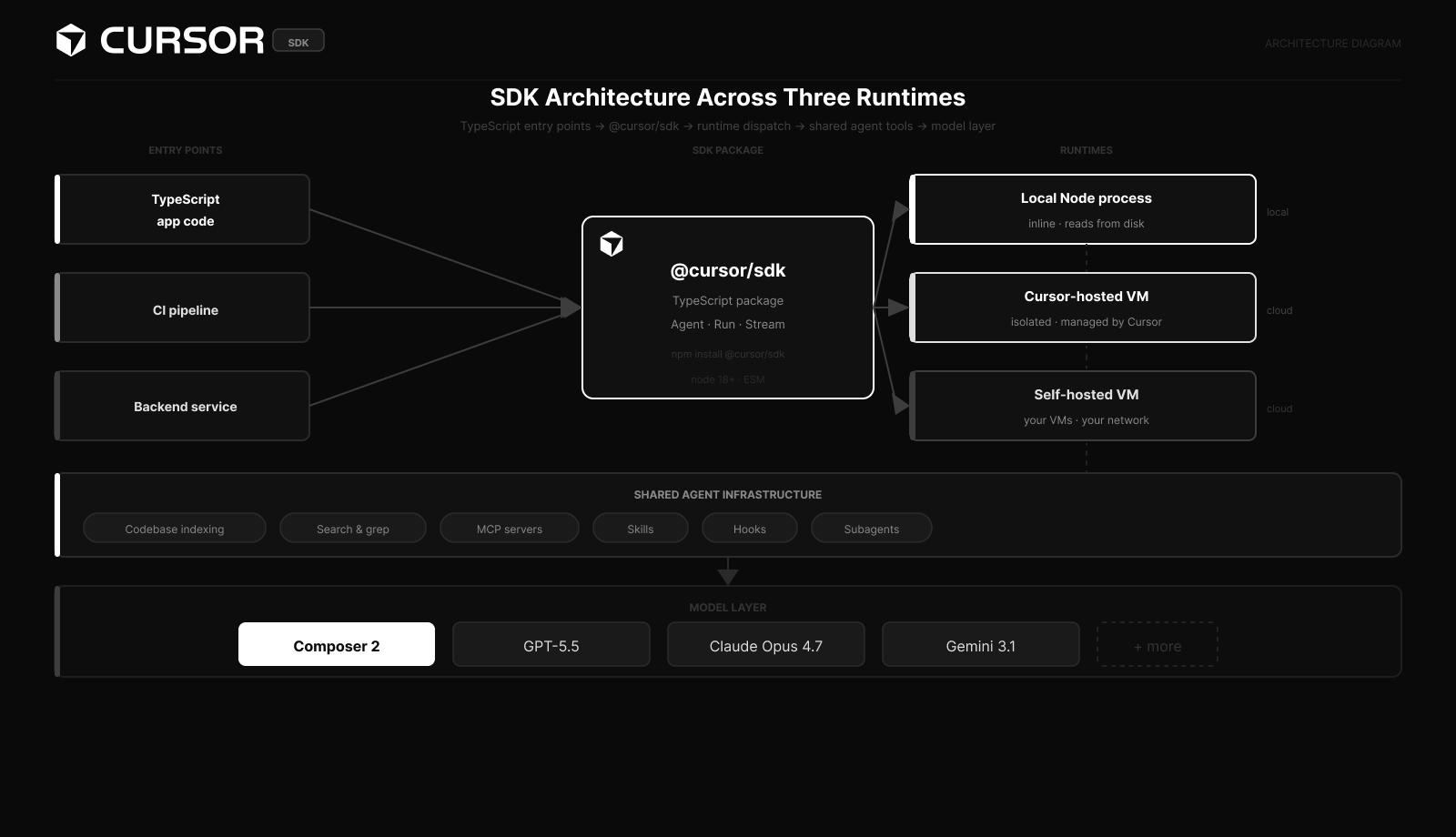Click the CURSOR wordmark text

[182, 41]
